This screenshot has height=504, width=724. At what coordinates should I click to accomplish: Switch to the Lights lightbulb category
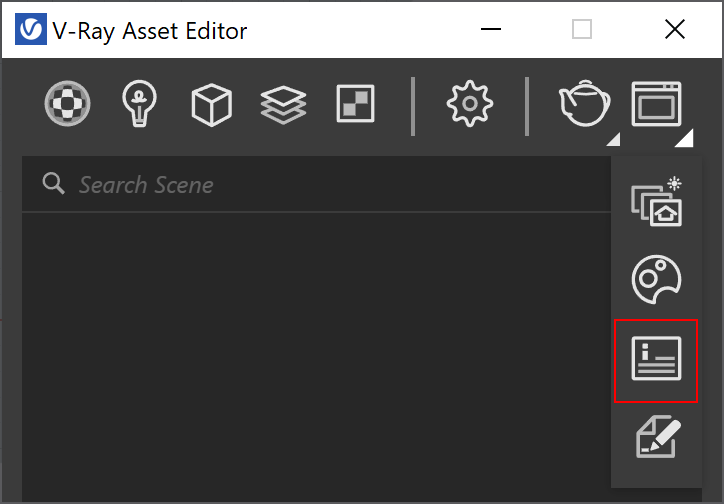click(139, 103)
